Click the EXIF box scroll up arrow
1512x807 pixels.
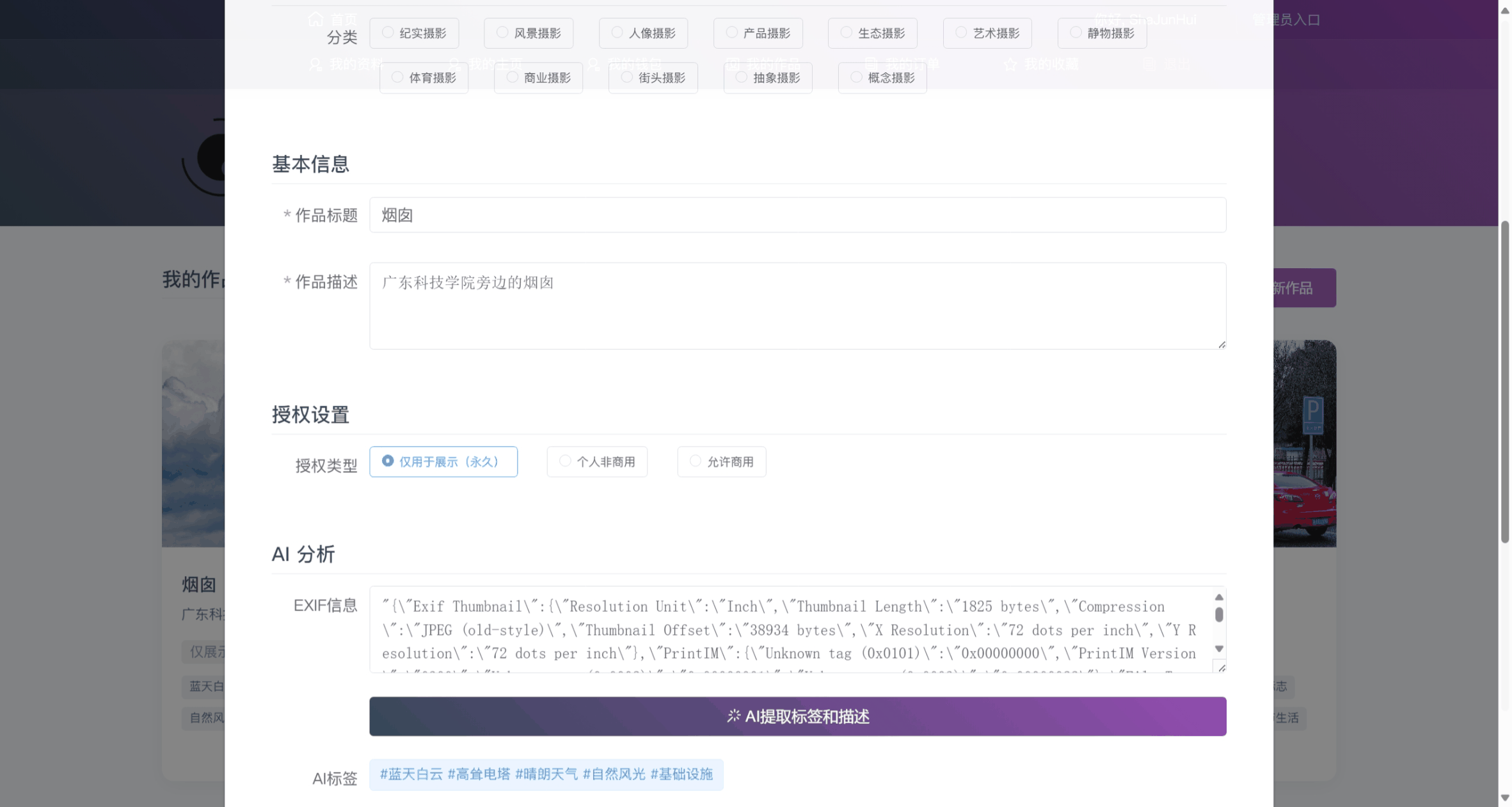(1219, 597)
